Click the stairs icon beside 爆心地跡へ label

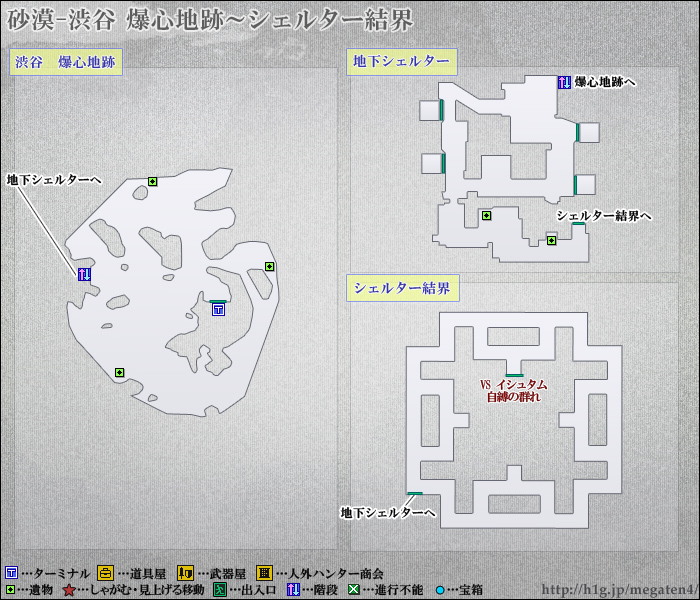pos(564,82)
